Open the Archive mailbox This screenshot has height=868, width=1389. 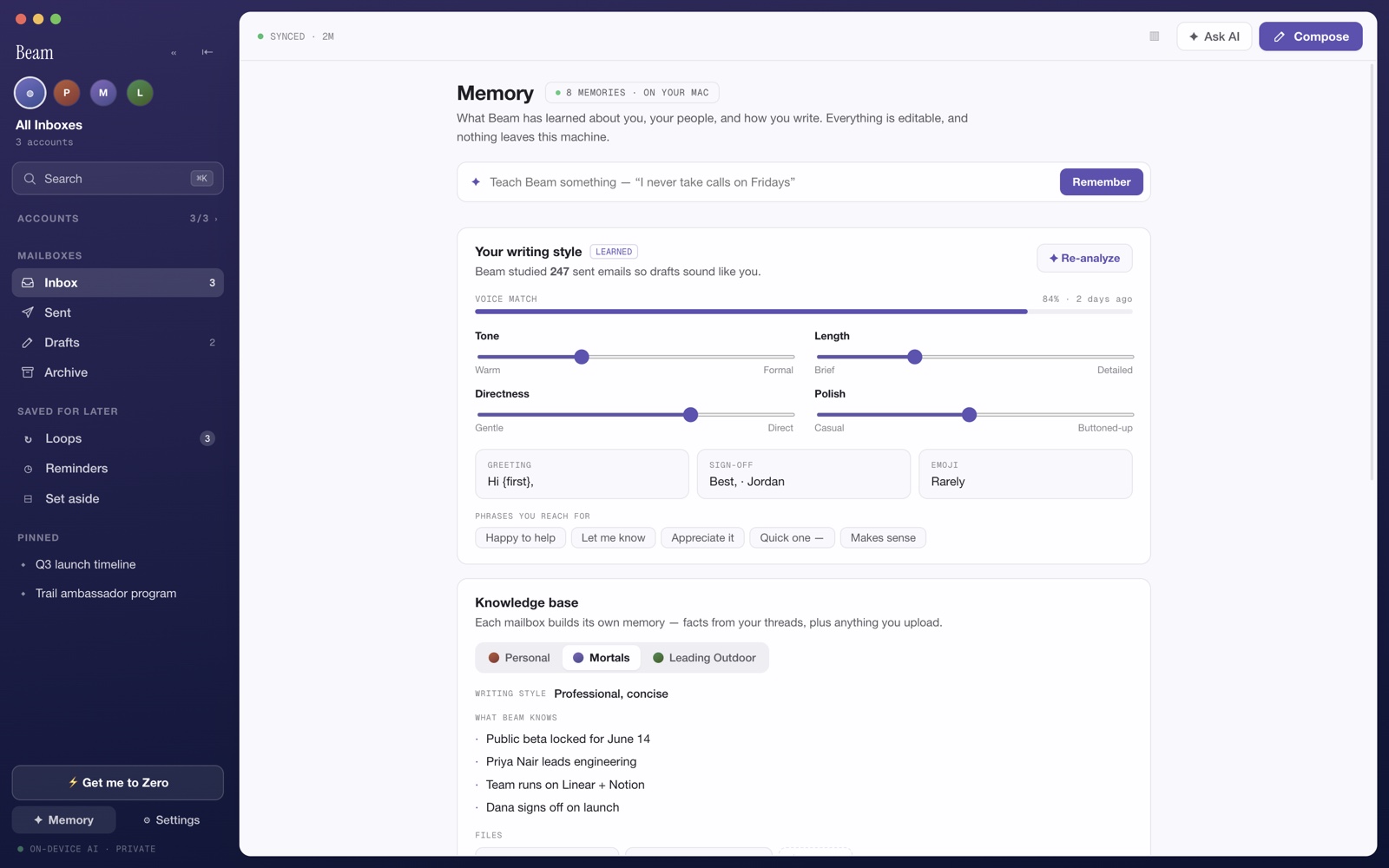pos(117,372)
